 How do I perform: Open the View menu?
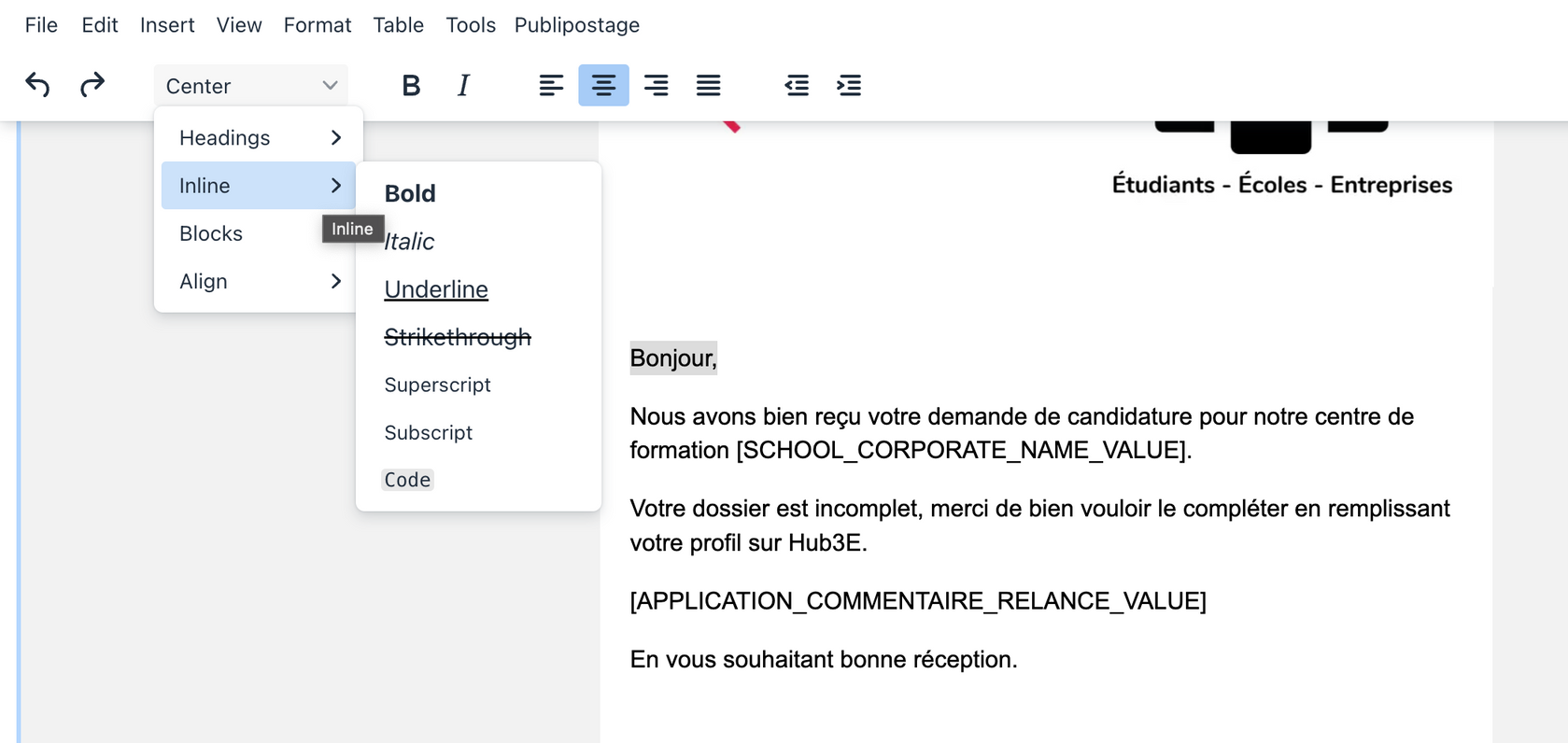(239, 25)
